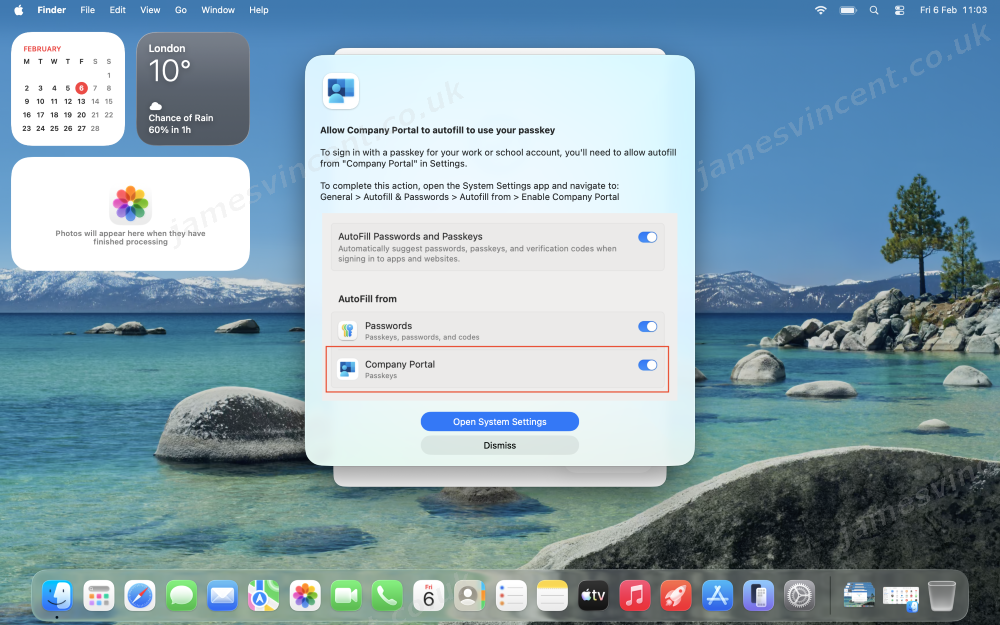Toggle AutoFill Passwords and Passkeys switch
The height and width of the screenshot is (625, 1000).
[647, 237]
